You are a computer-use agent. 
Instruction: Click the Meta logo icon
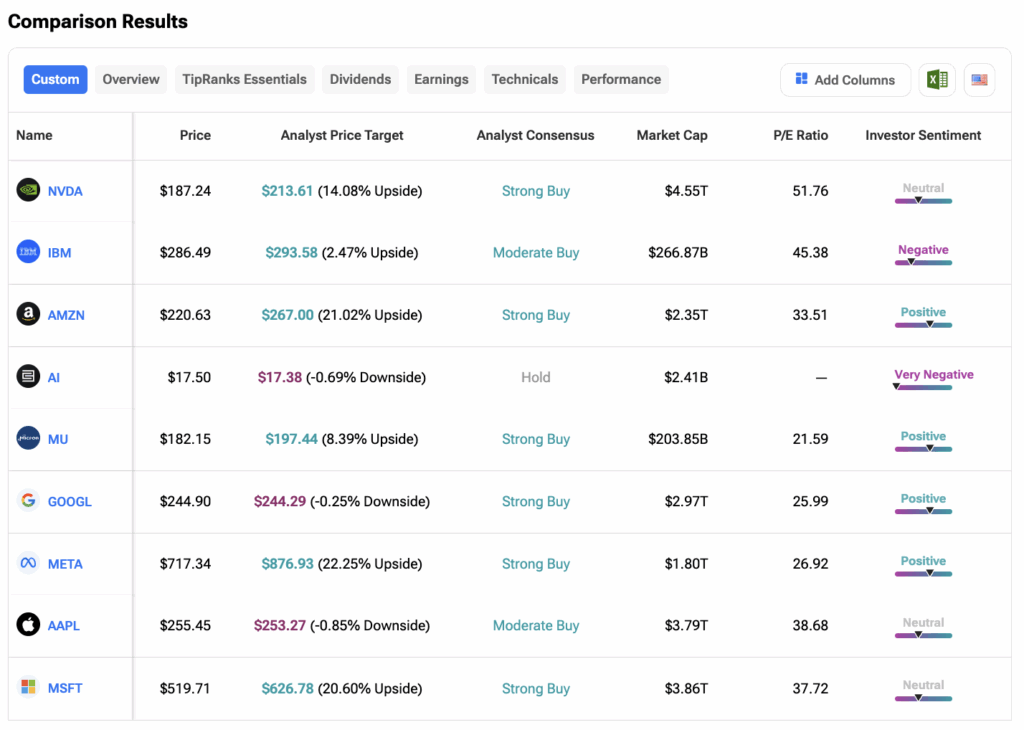(28, 563)
